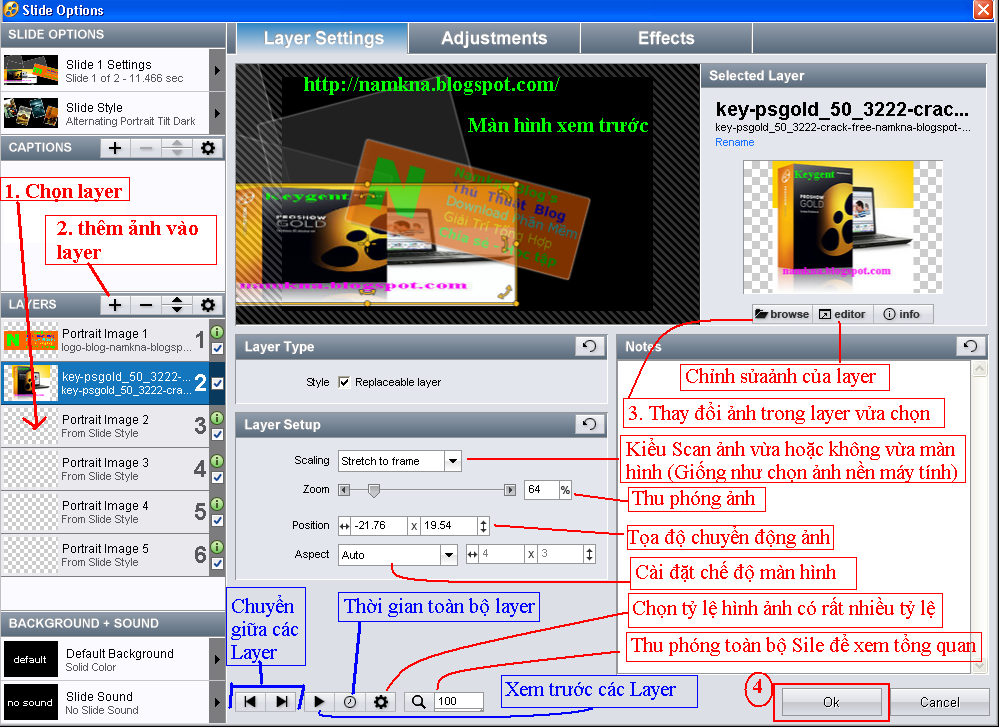Reorder layers with up-down arrows icon
The width and height of the screenshot is (999, 728).
pyautogui.click(x=176, y=305)
